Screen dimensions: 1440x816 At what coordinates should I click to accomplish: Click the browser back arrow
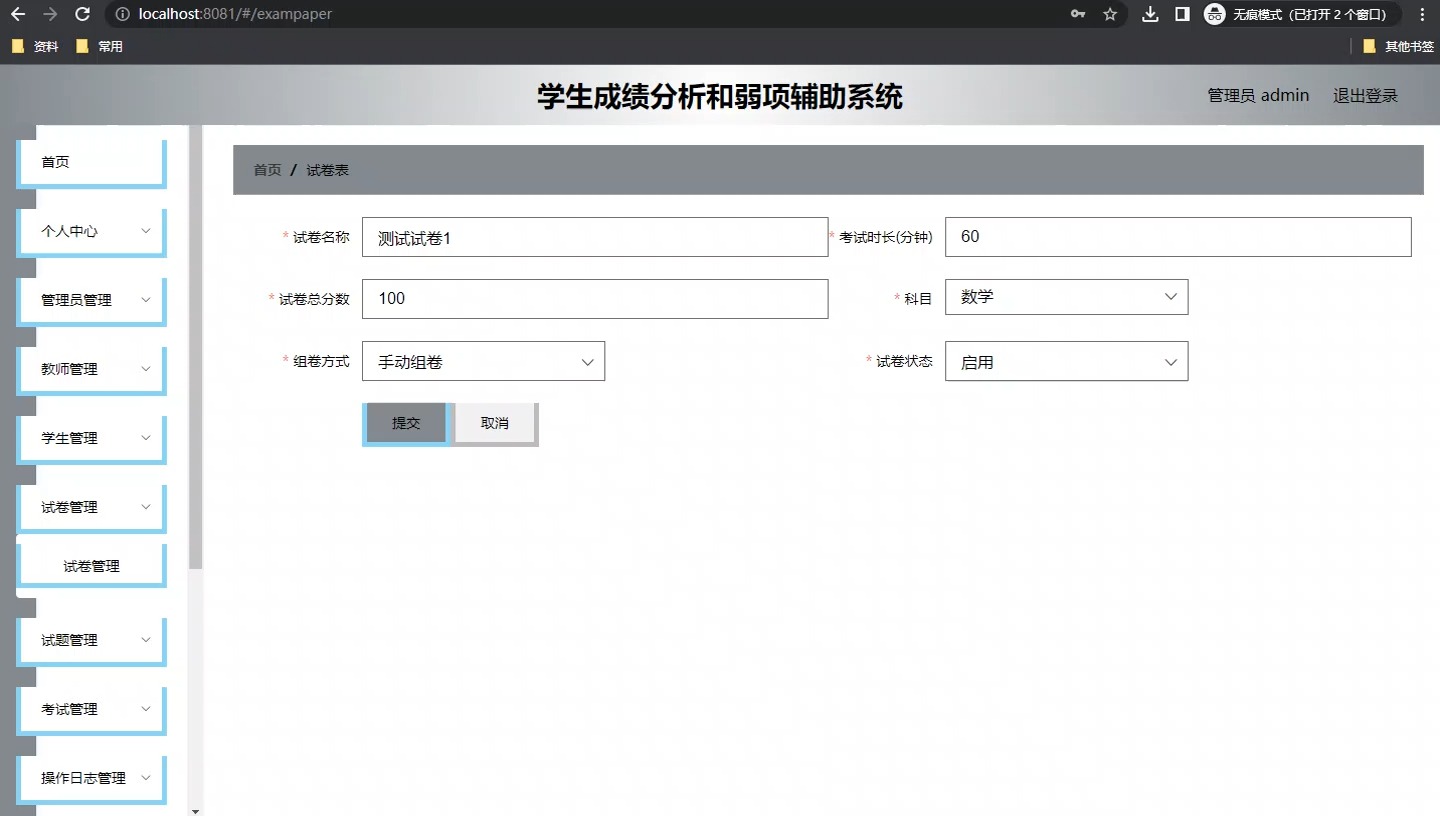click(18, 14)
